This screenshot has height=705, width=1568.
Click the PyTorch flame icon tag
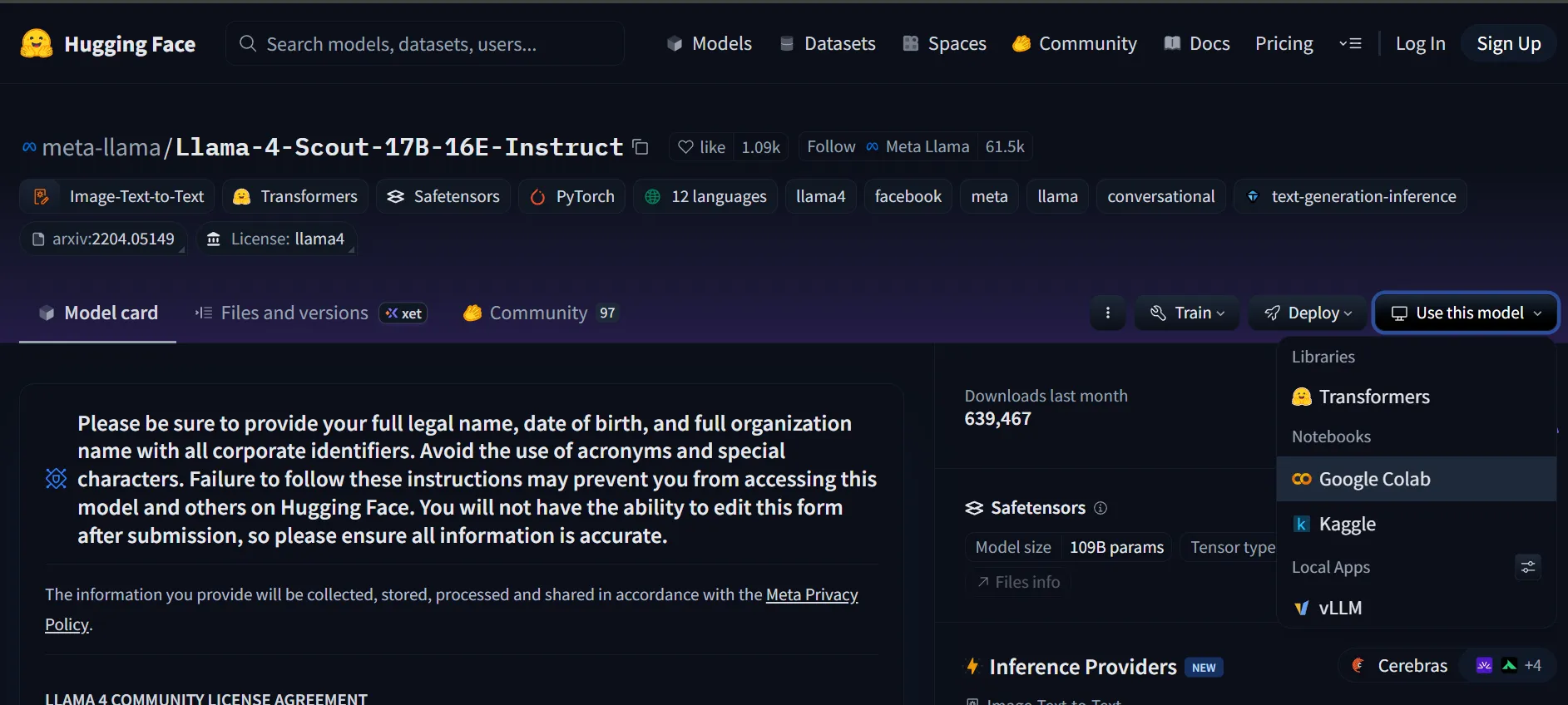[x=538, y=196]
